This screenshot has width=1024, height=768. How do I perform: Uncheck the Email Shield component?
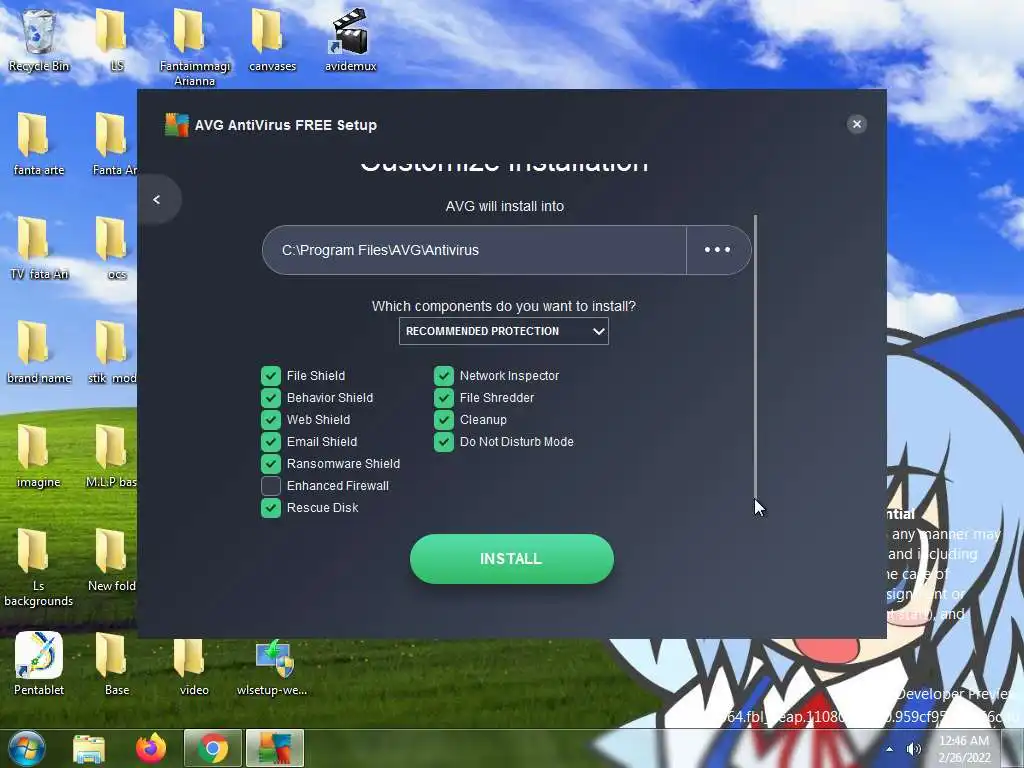tap(271, 441)
